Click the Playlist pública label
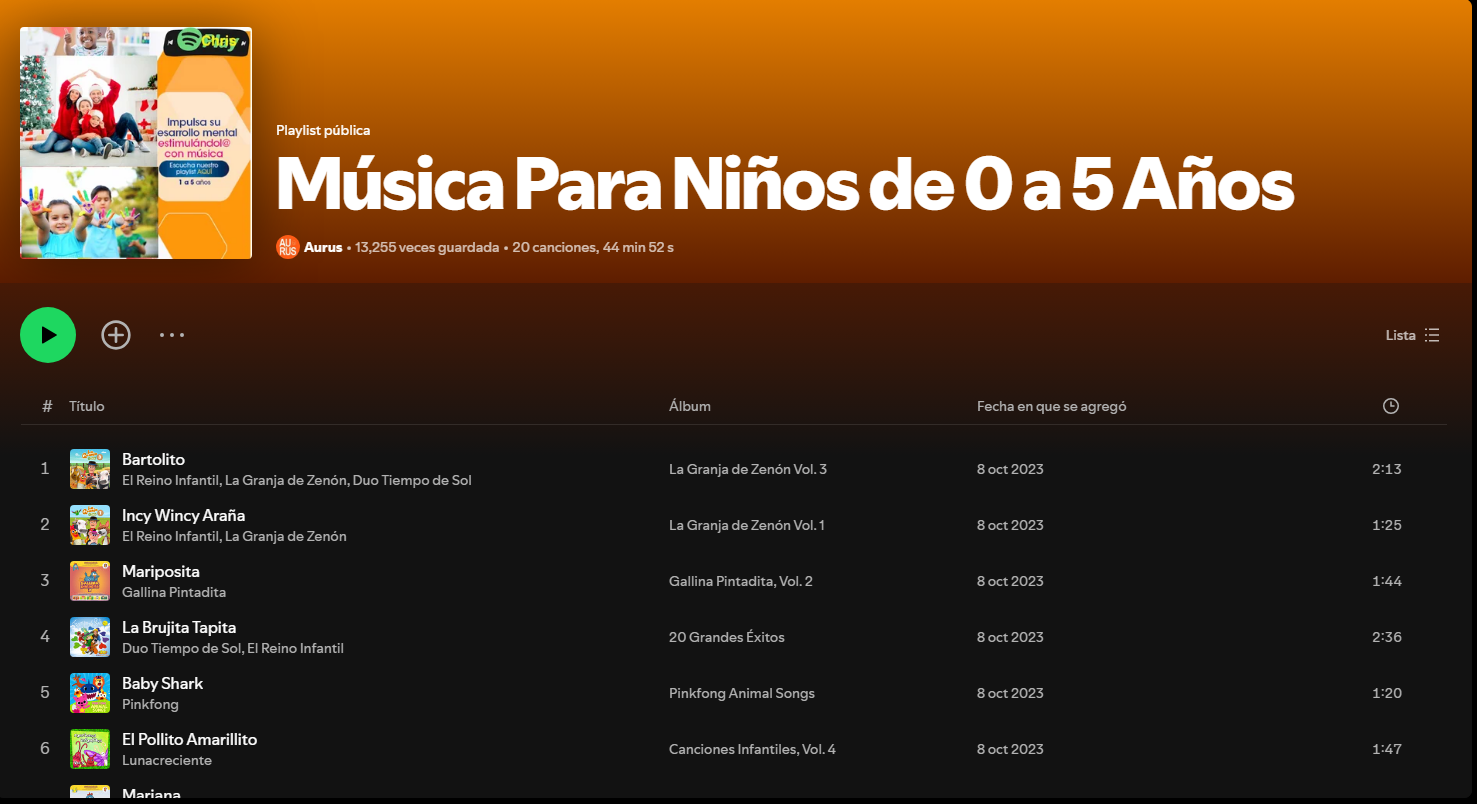 point(323,130)
